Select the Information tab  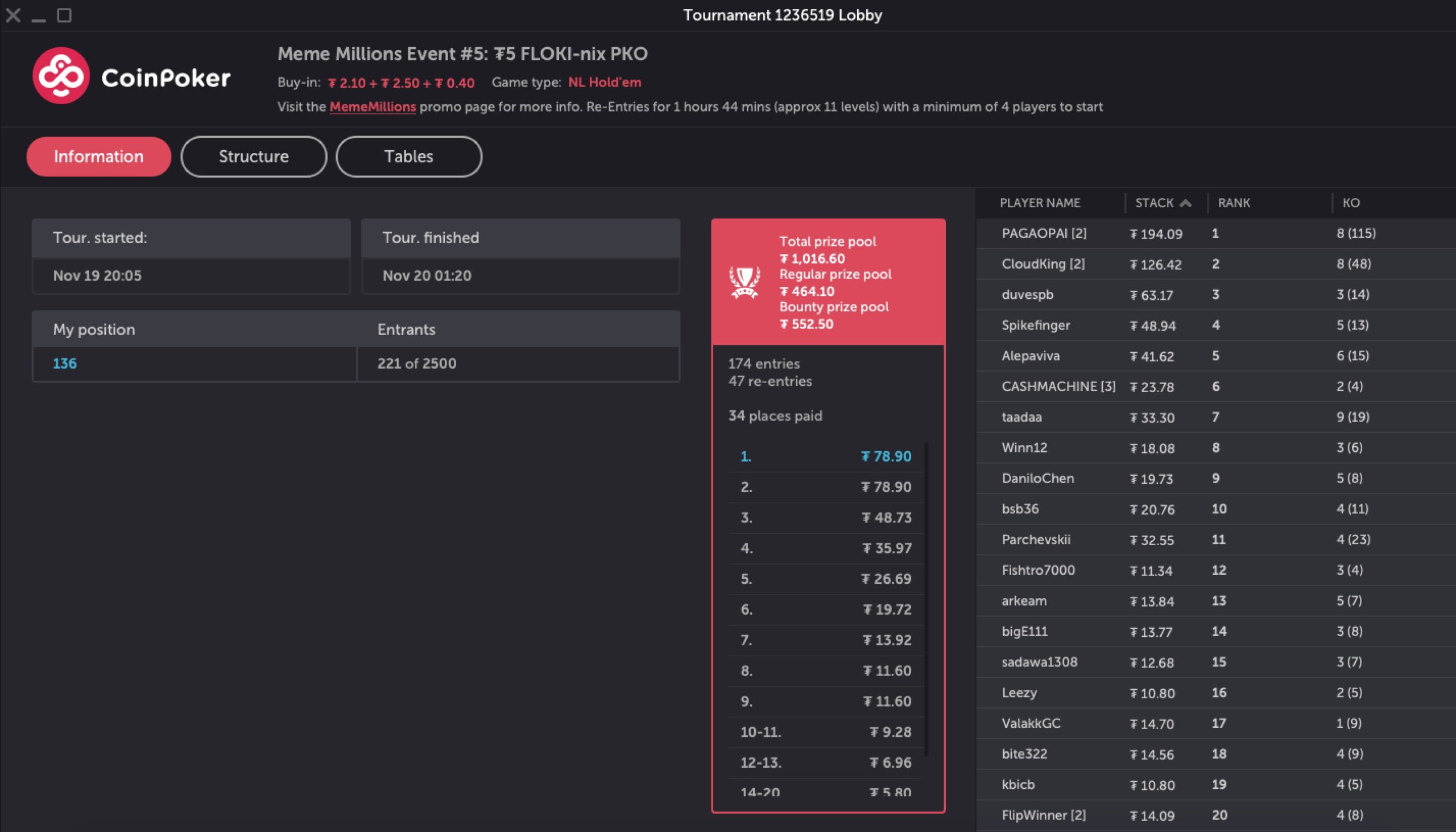coord(98,156)
